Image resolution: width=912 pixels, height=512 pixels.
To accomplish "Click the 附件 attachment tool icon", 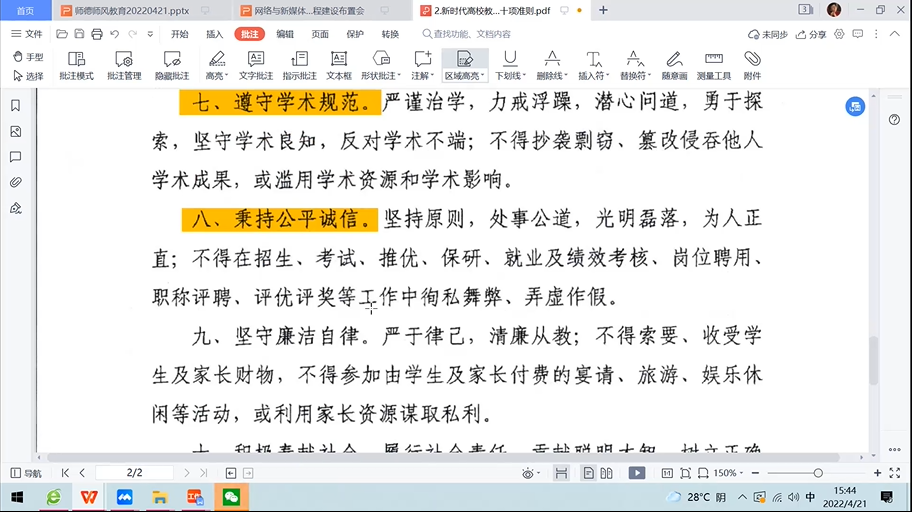I will pyautogui.click(x=752, y=65).
